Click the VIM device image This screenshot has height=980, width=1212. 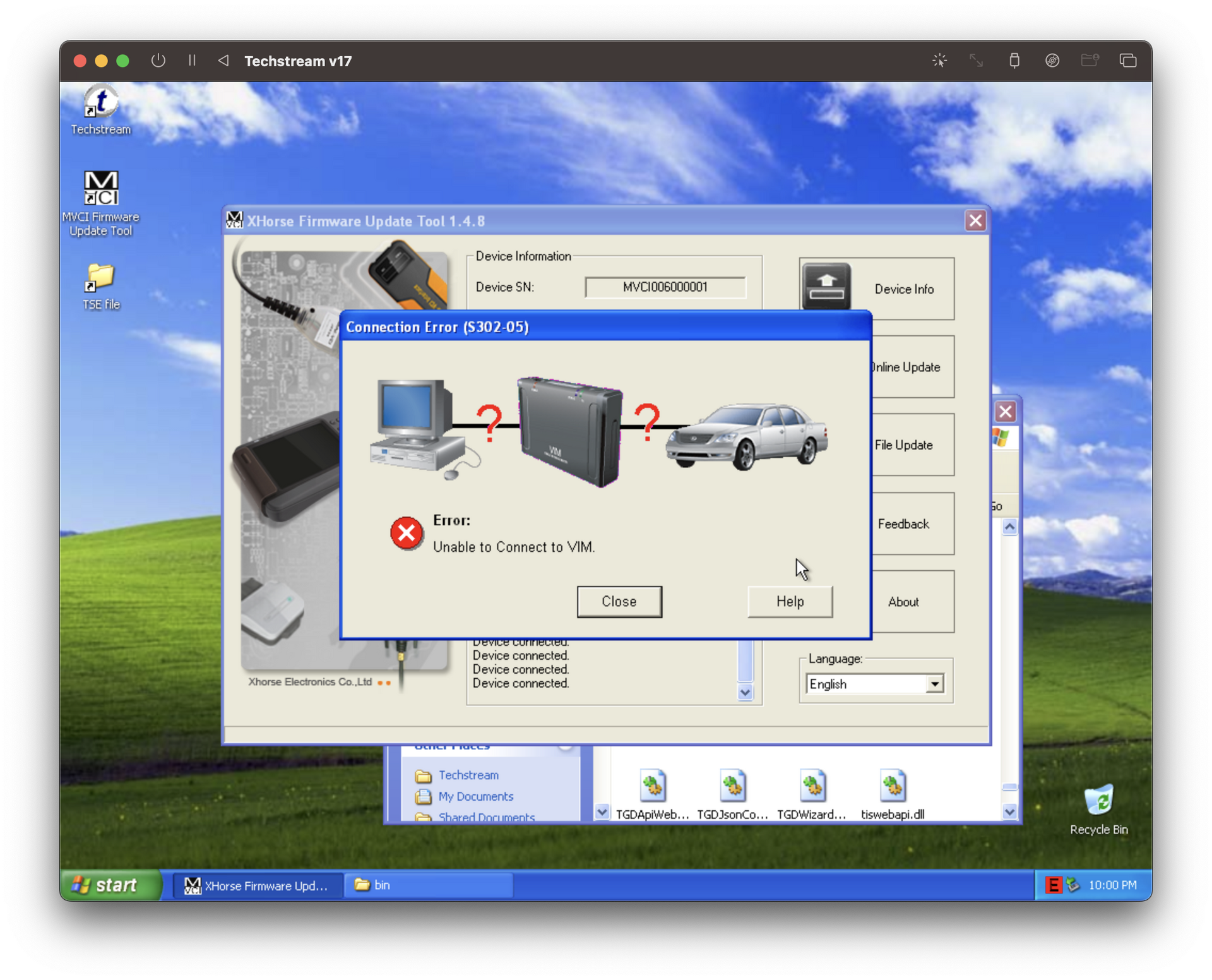[x=570, y=433]
